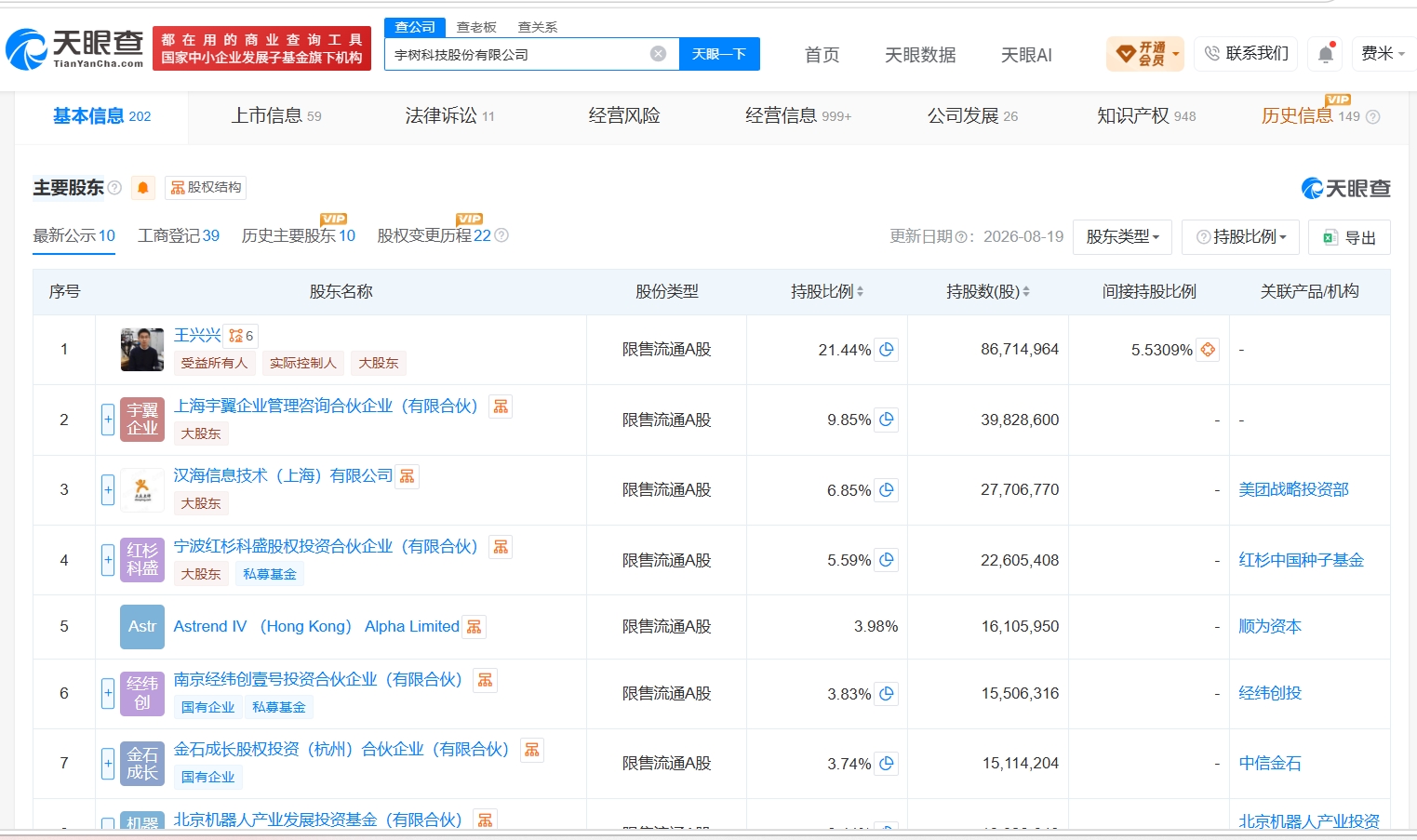1417x840 pixels.
Task: Expand row for 汉海信息技术（上海）有限公司
Action: 108,490
